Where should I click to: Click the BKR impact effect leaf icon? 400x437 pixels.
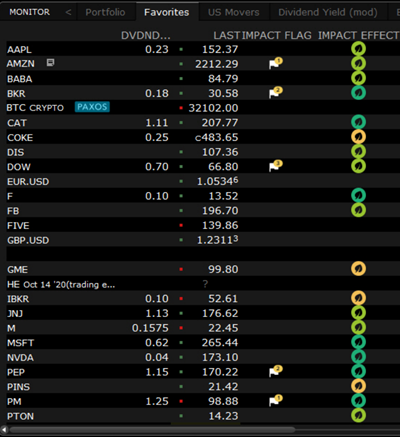coord(358,93)
